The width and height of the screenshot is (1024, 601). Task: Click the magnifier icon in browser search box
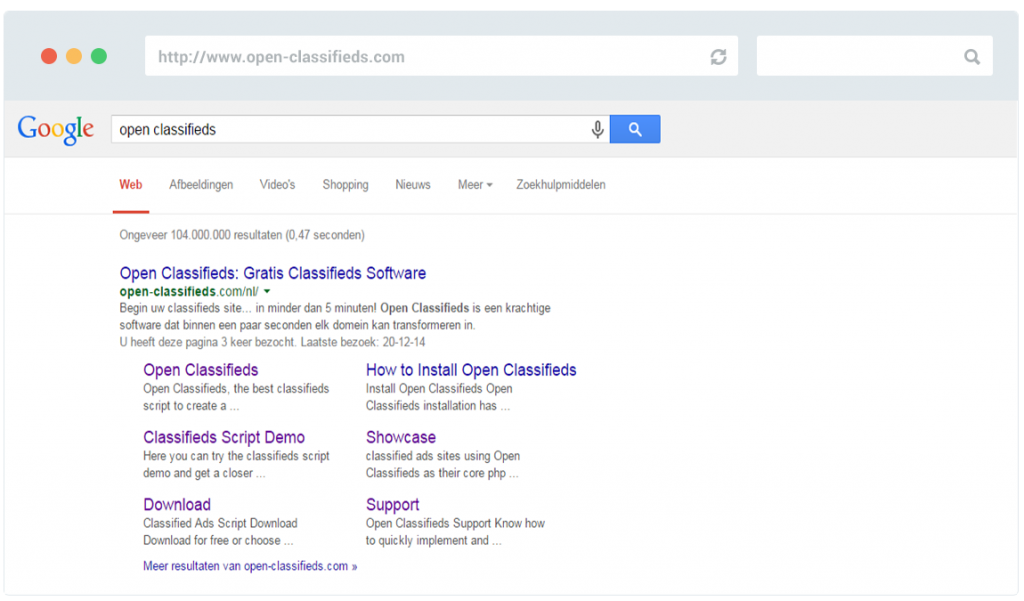point(972,57)
